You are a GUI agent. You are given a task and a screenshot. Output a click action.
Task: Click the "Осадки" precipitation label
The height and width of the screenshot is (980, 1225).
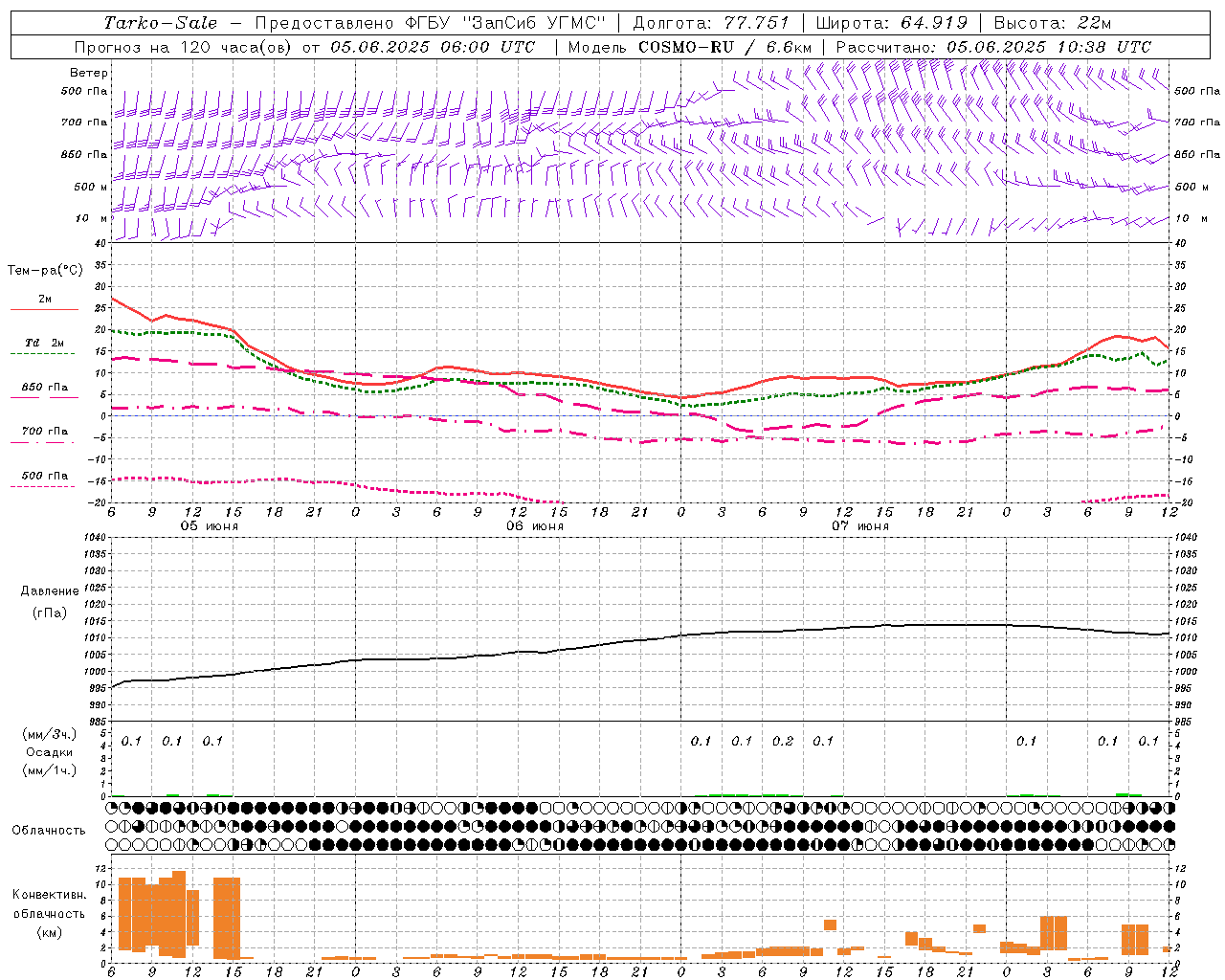[50, 752]
